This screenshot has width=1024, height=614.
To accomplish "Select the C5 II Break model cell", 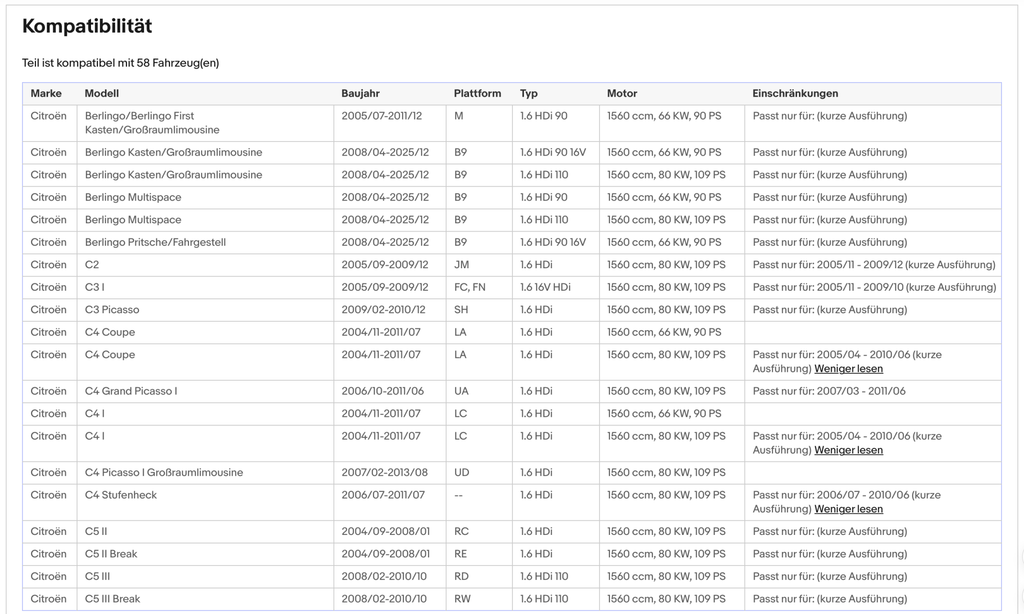I will click(205, 554).
